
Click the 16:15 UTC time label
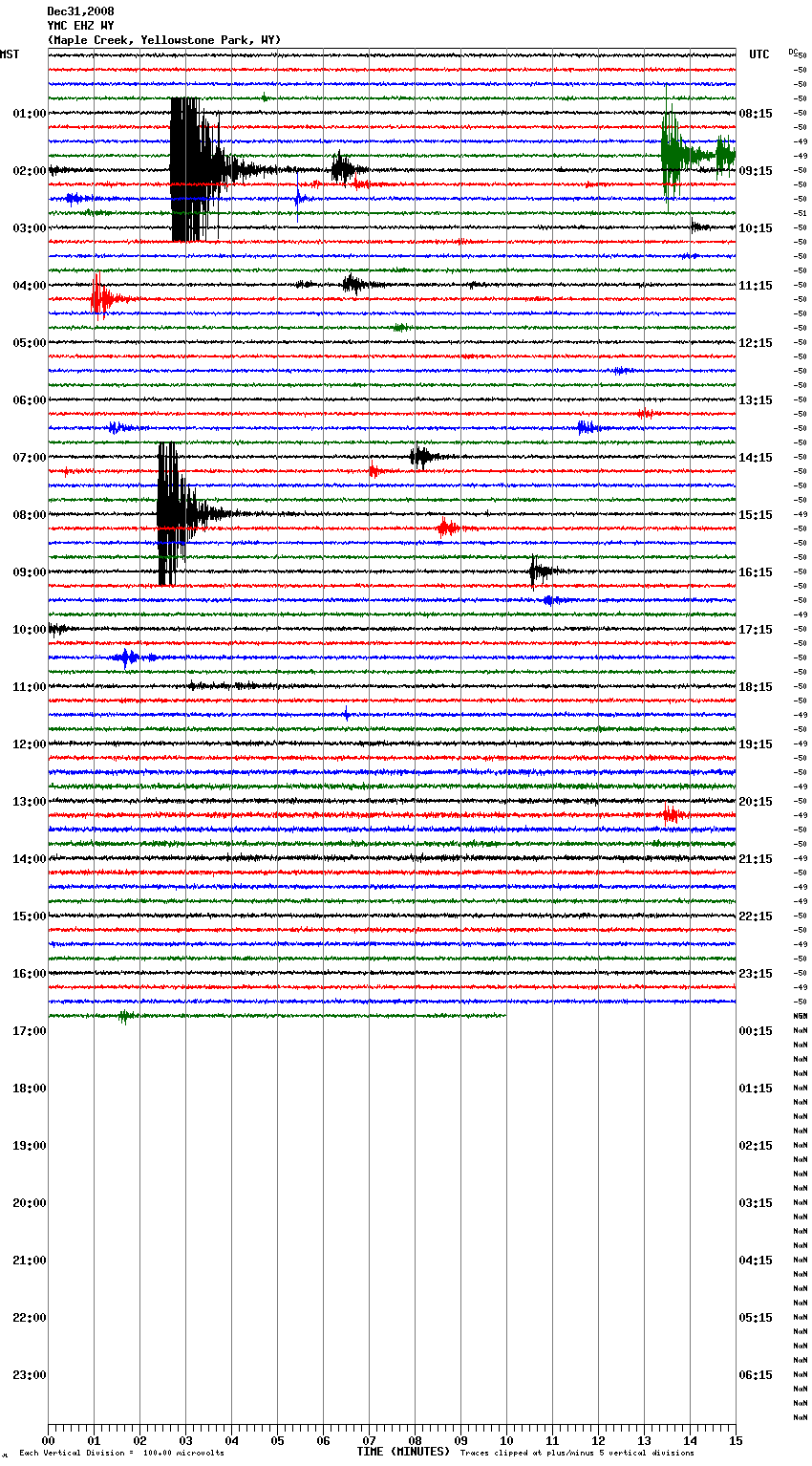(x=756, y=572)
